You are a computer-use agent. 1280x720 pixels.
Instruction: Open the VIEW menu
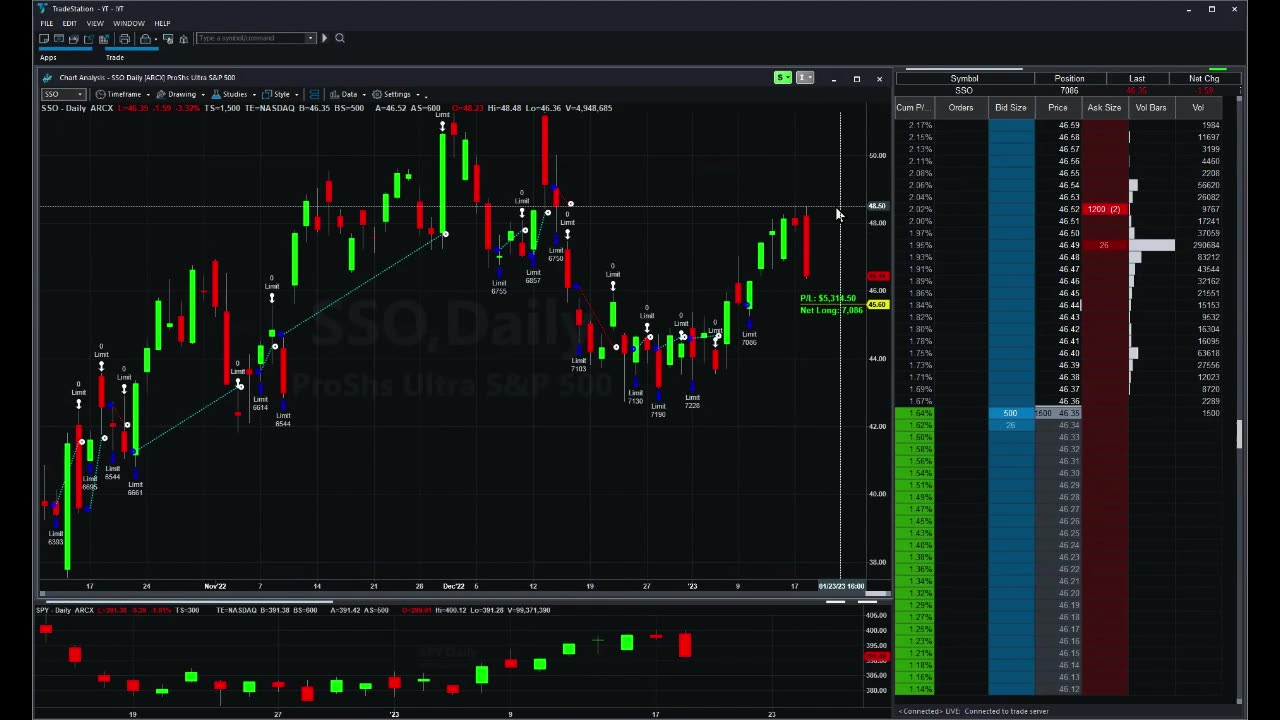point(95,23)
